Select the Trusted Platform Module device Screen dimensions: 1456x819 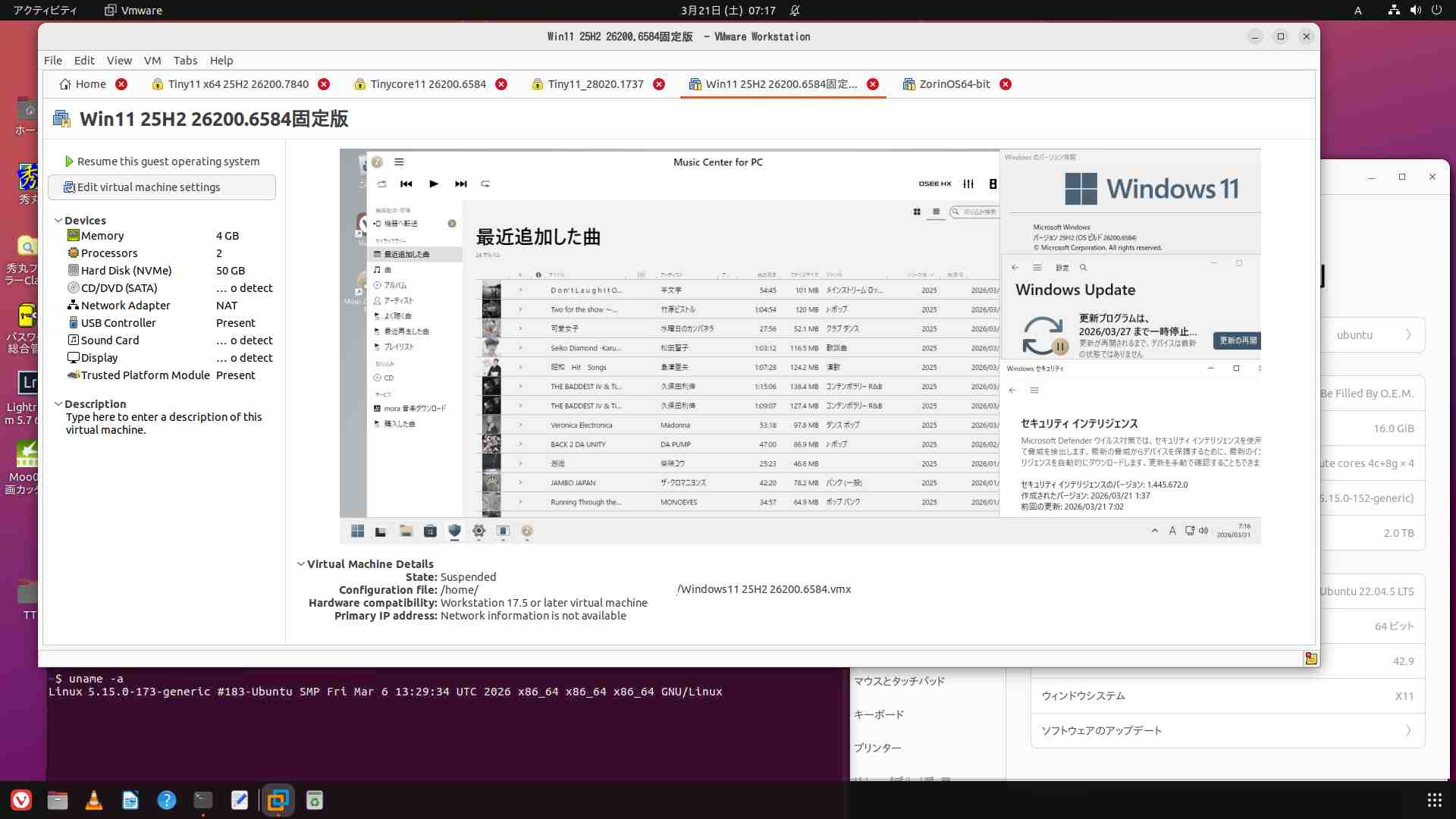pyautogui.click(x=145, y=375)
